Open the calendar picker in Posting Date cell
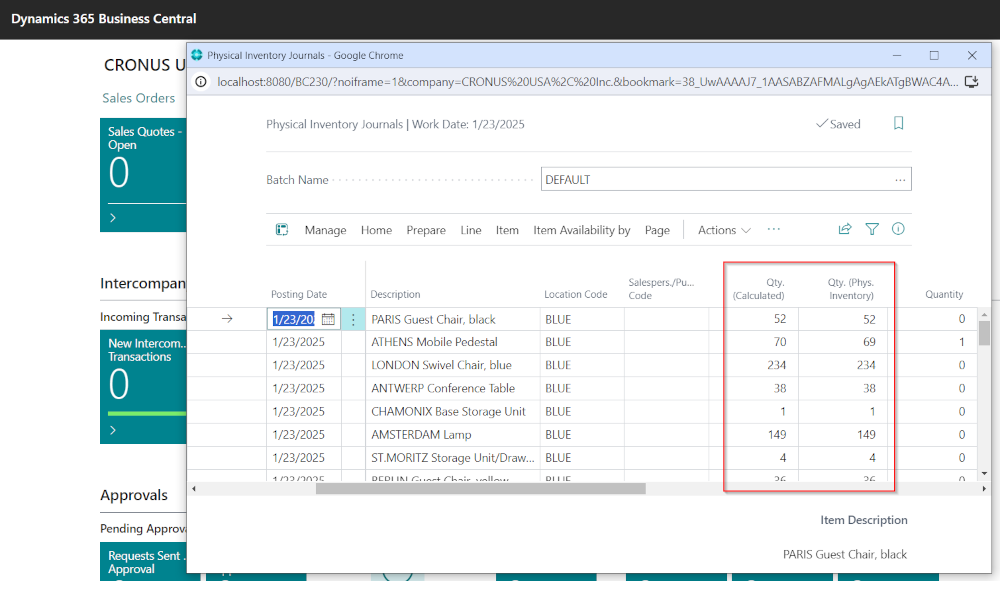This screenshot has width=1000, height=600. click(328, 319)
